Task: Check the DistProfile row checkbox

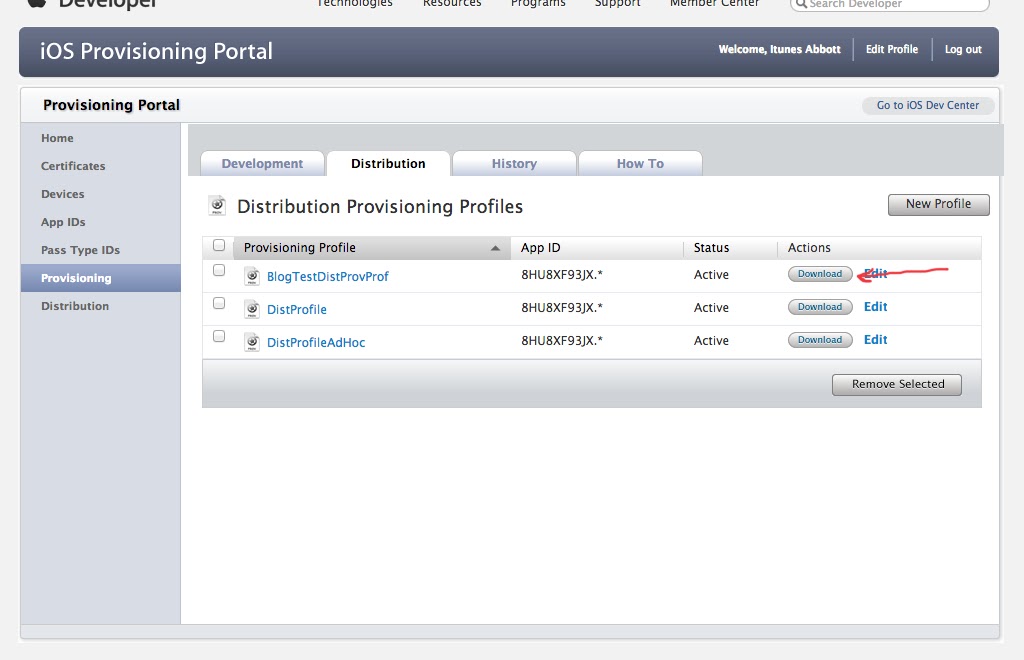Action: 219,304
